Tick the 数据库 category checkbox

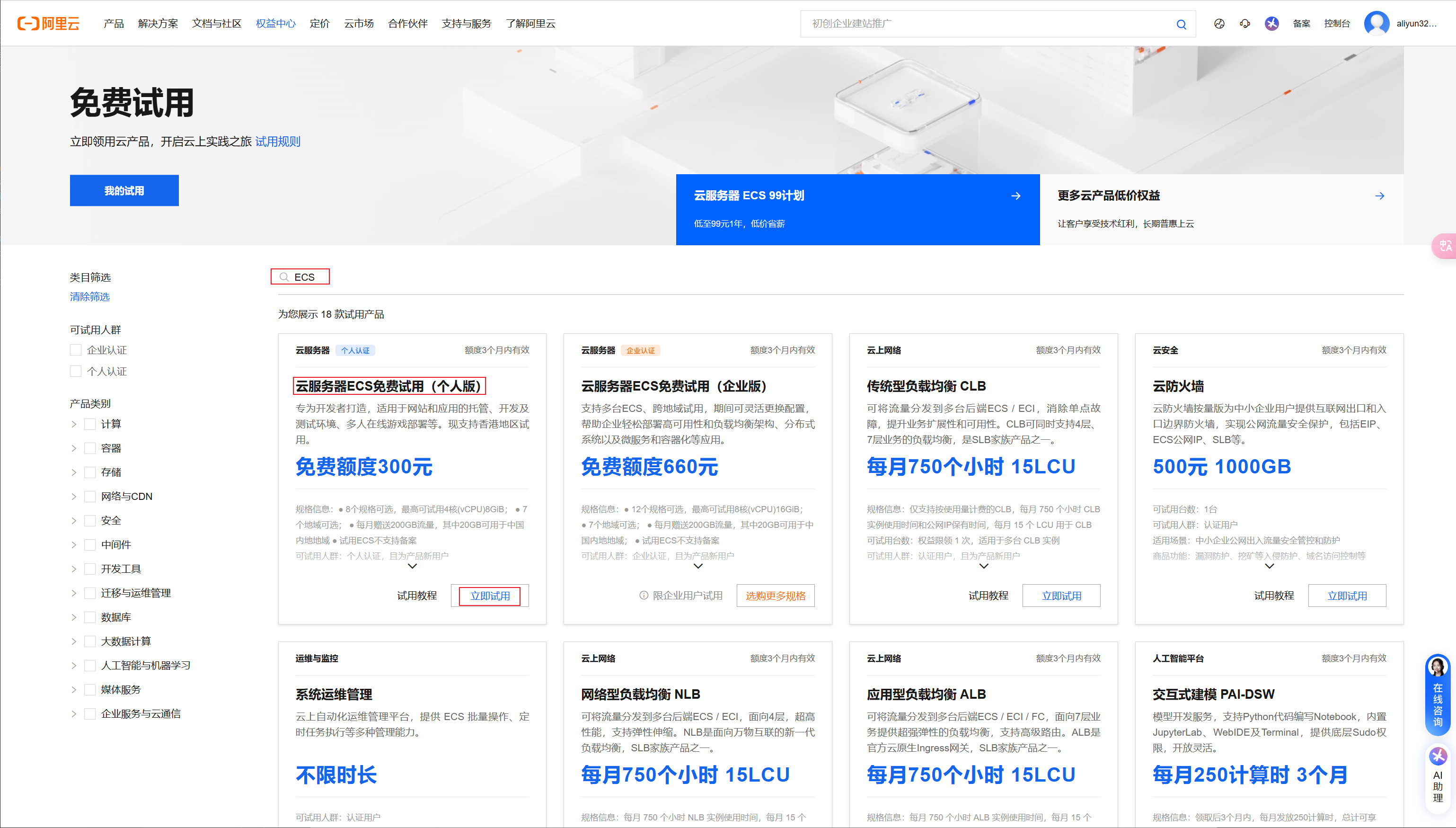pyautogui.click(x=90, y=617)
